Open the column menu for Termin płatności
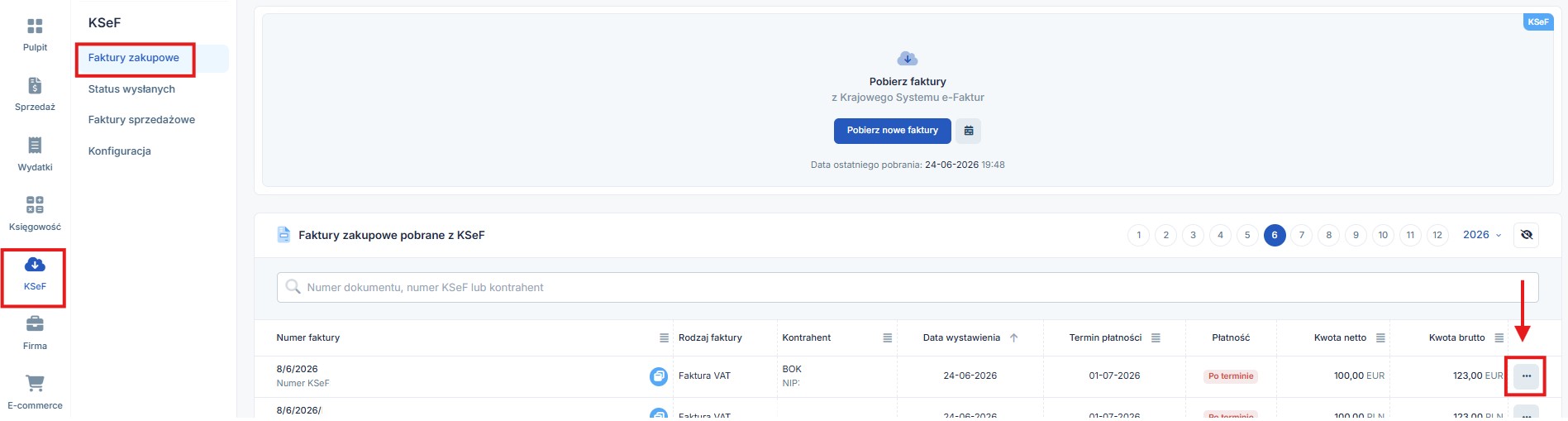 tap(1156, 338)
